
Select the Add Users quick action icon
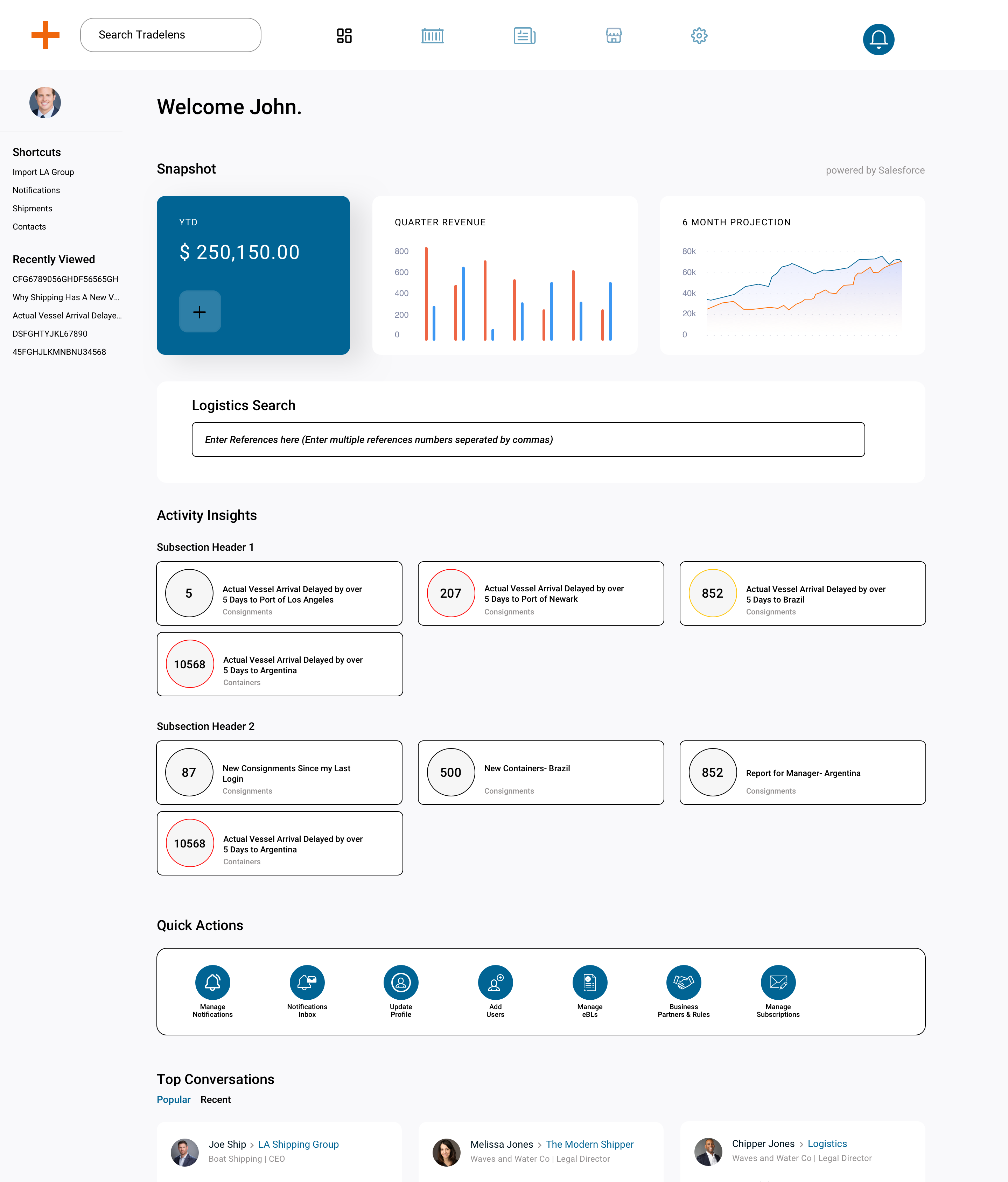coord(495,982)
